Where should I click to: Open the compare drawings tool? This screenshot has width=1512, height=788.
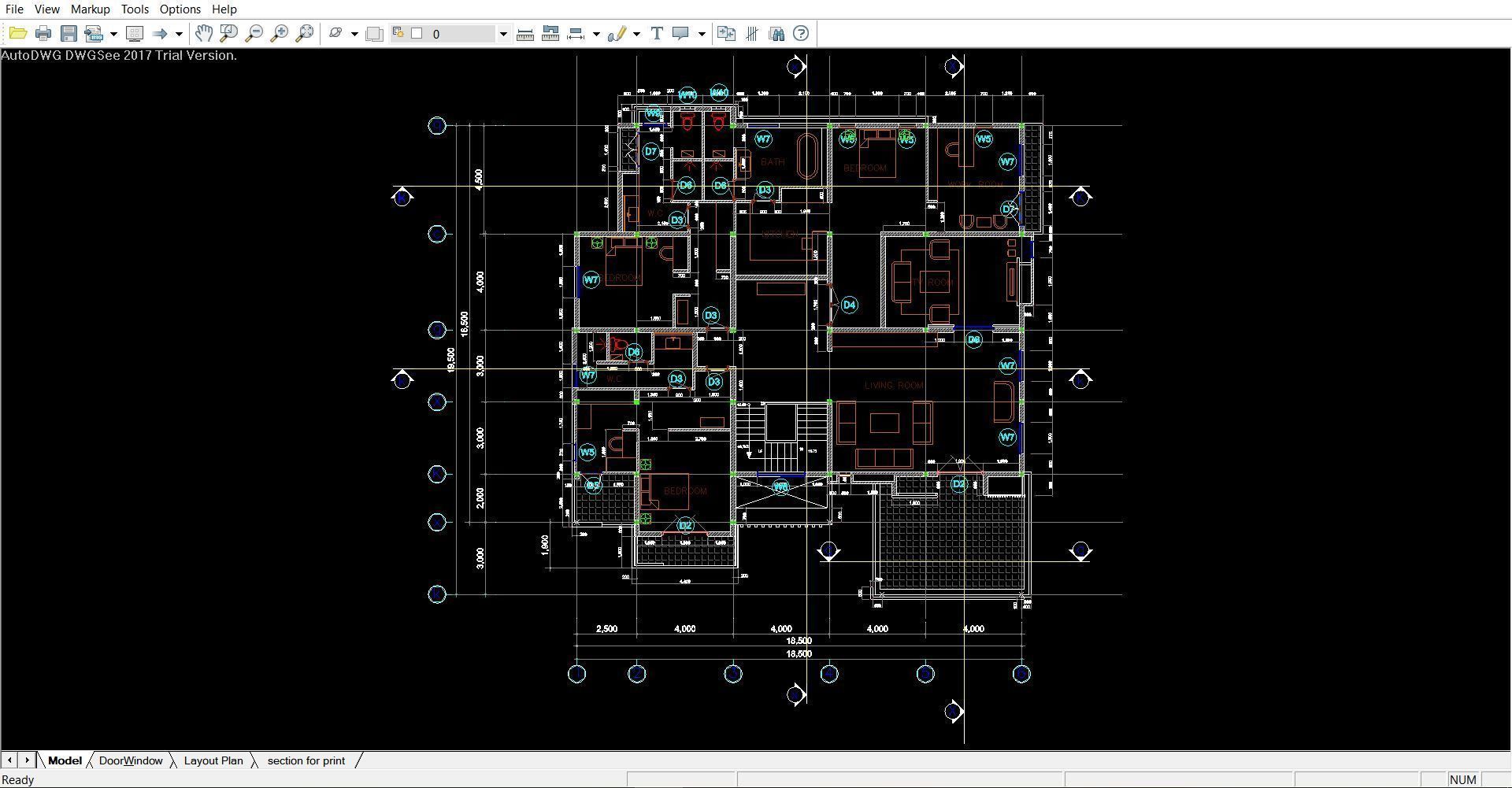(726, 33)
